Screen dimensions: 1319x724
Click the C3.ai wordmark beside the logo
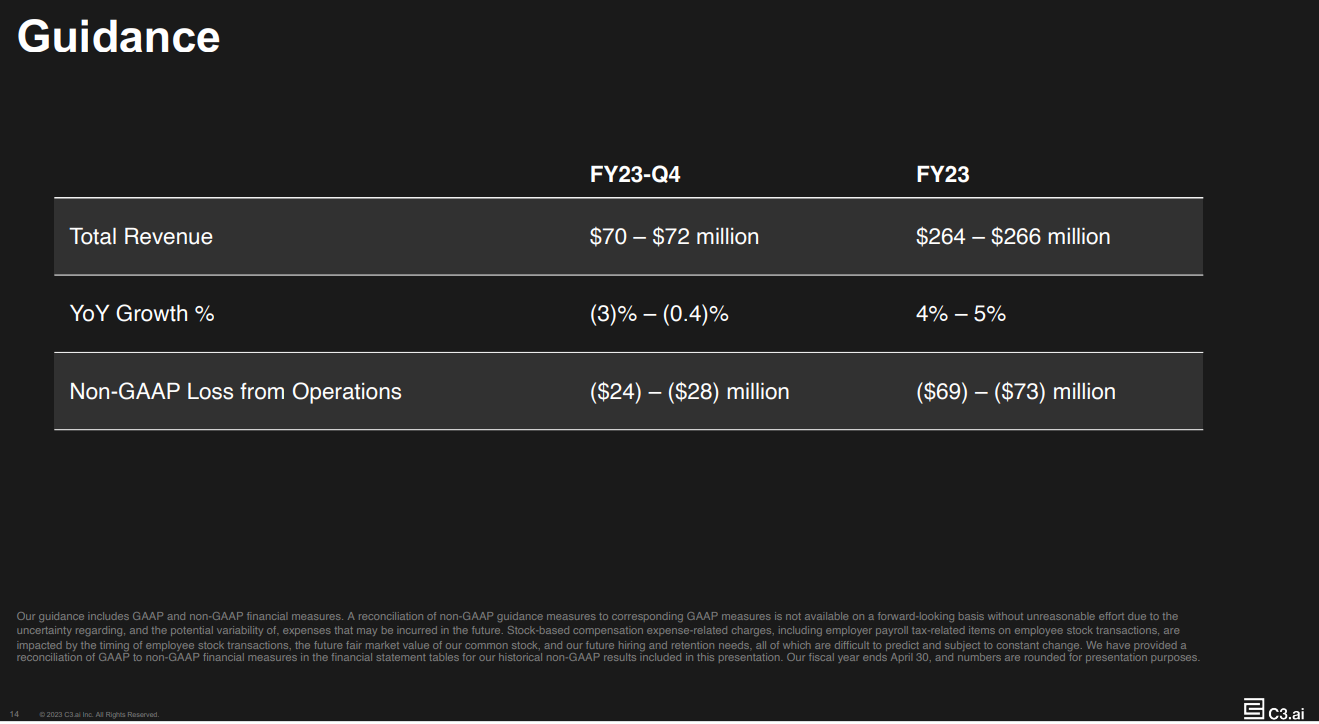pos(1286,713)
